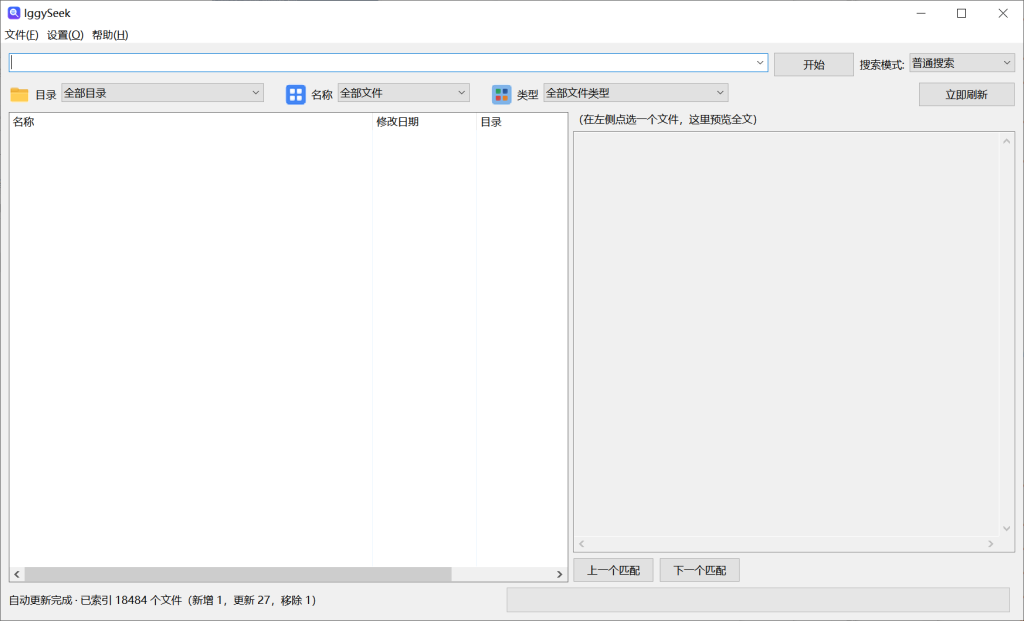Maximize the IggySeek window

(x=961, y=13)
